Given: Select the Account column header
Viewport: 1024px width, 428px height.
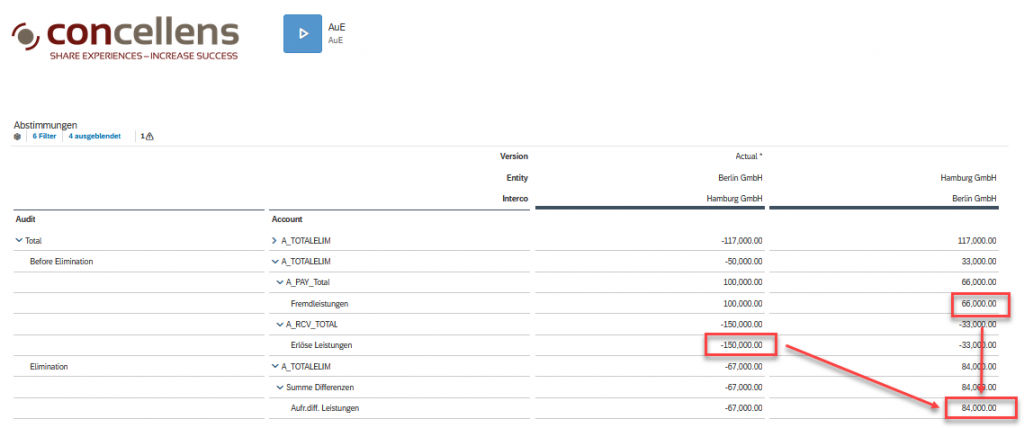Looking at the screenshot, I should [288, 218].
